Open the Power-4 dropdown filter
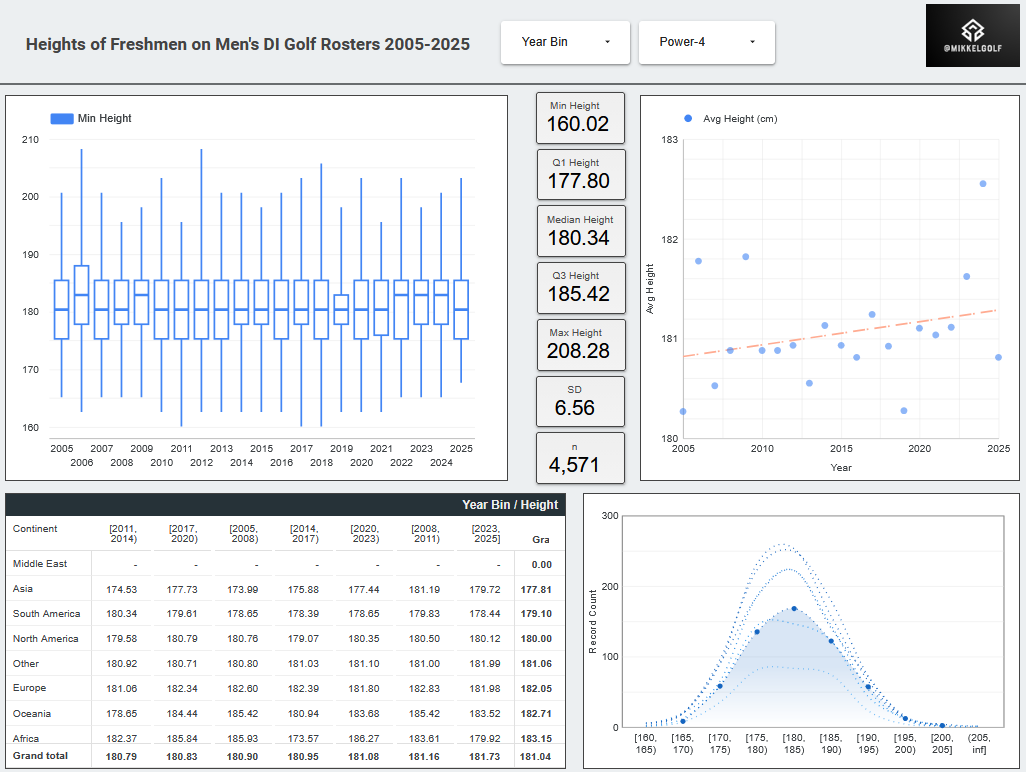This screenshot has height=772, width=1026. [707, 43]
